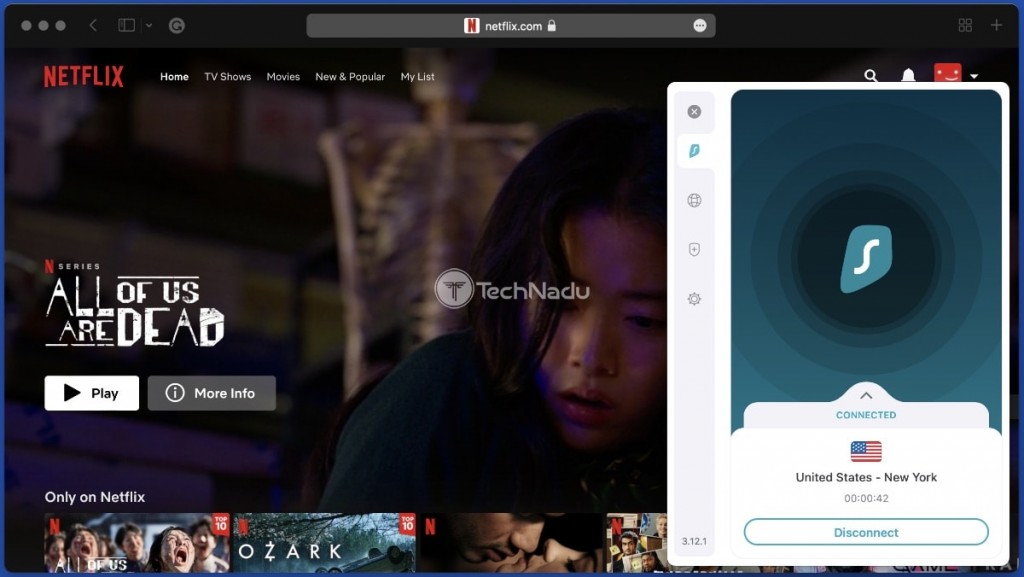Open Surfshark settings gear
Screen dimensions: 1024x577
(x=694, y=299)
